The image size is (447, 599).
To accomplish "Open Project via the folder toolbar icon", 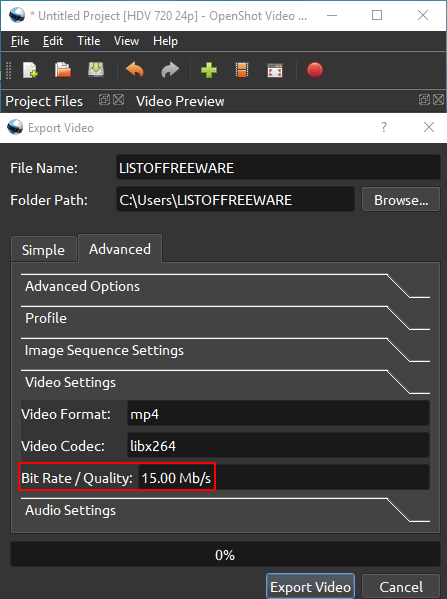I will [63, 70].
